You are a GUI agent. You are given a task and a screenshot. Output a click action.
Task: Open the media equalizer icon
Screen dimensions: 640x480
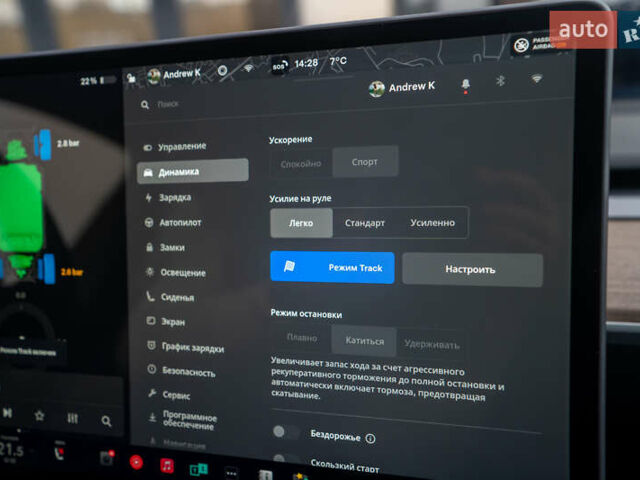pos(73,418)
